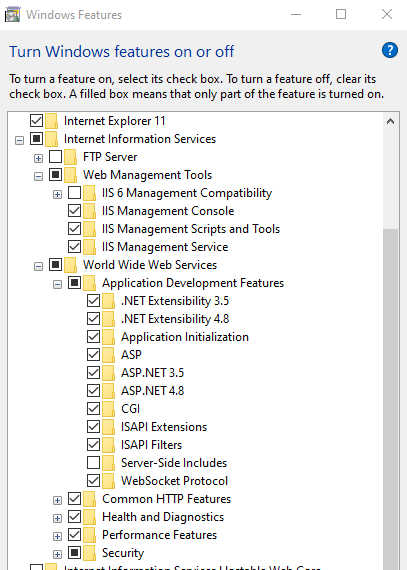Click the Application Initialization folder icon
407x570 pixels.
point(108,337)
